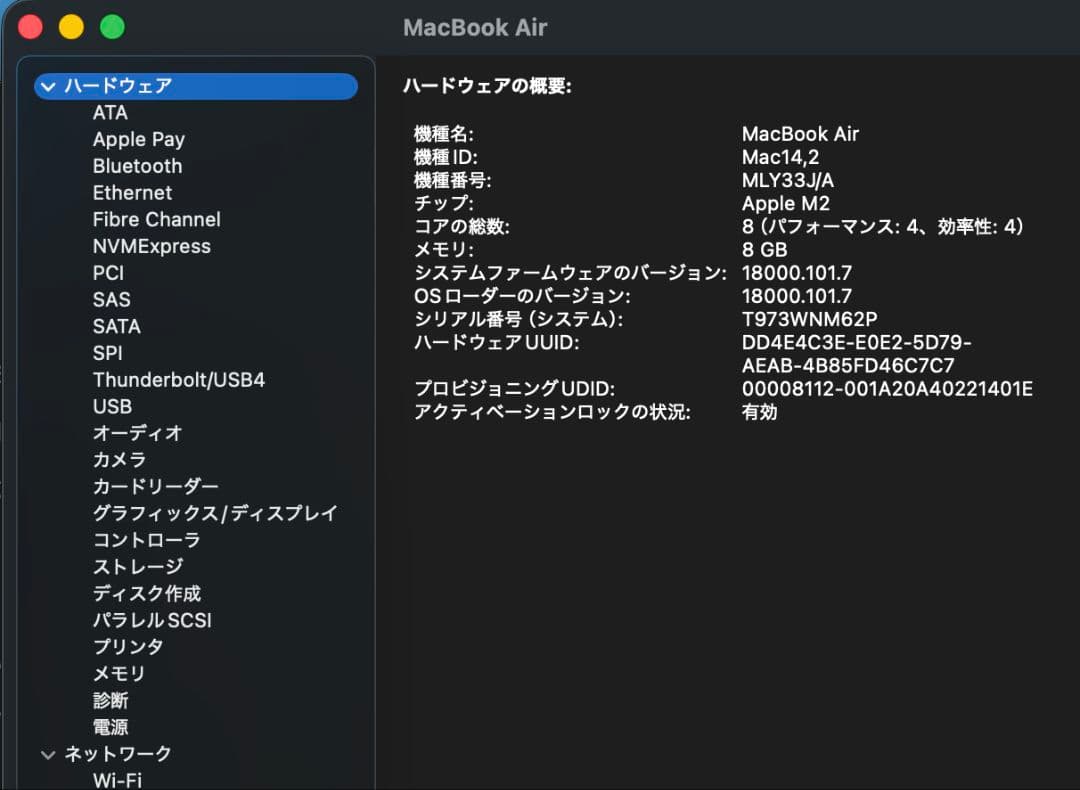The width and height of the screenshot is (1080, 790).
Task: Open グラフィックス/ディスプレイ info
Action: 216,514
